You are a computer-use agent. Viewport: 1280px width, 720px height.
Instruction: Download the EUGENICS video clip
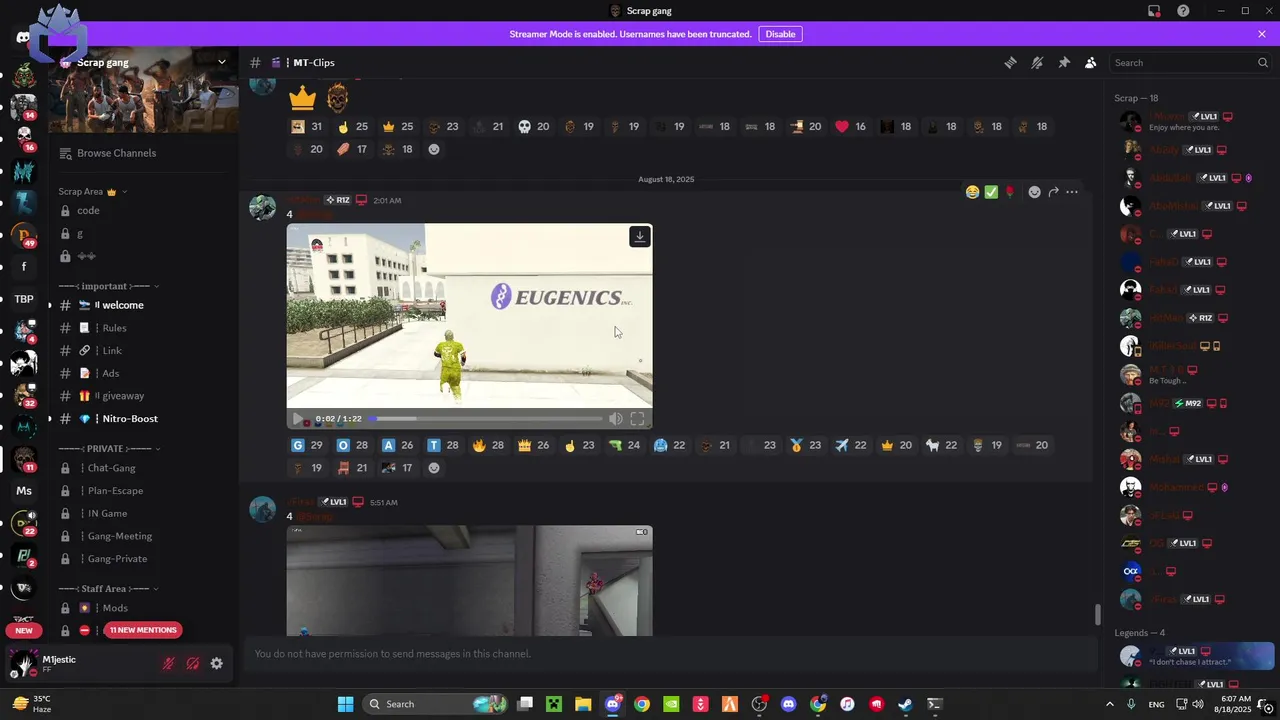pos(640,237)
